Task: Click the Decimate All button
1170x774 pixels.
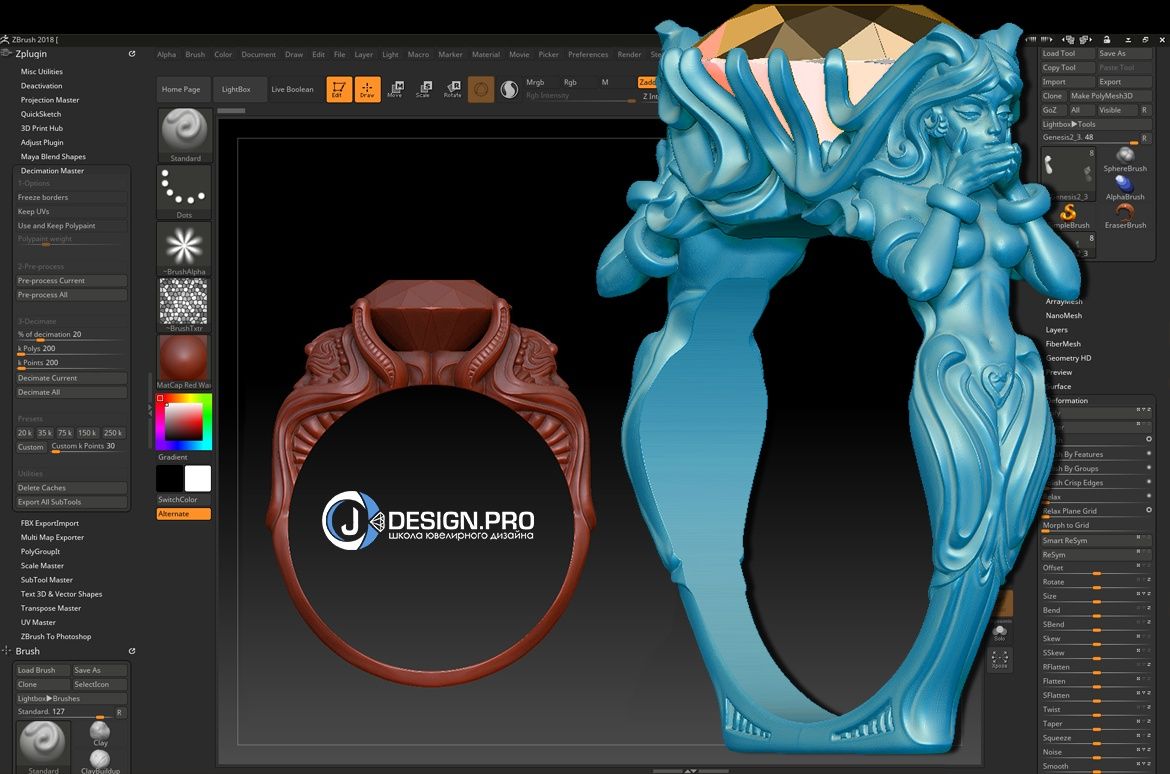Action: [72, 393]
